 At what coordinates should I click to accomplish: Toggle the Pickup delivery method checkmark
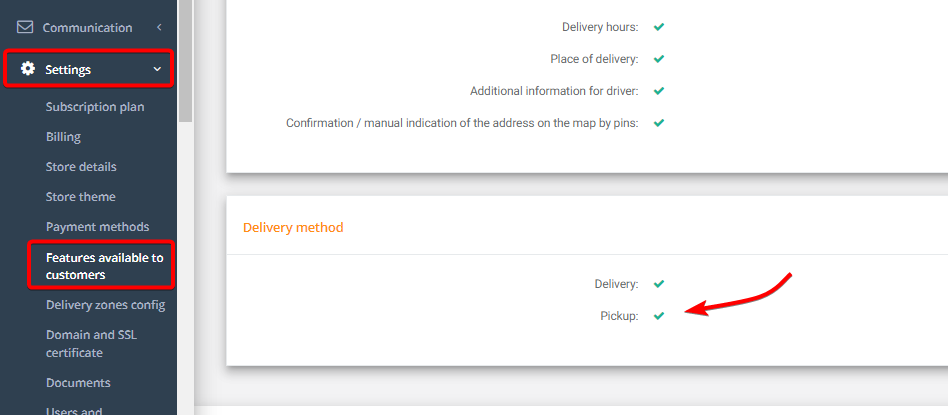click(x=659, y=316)
